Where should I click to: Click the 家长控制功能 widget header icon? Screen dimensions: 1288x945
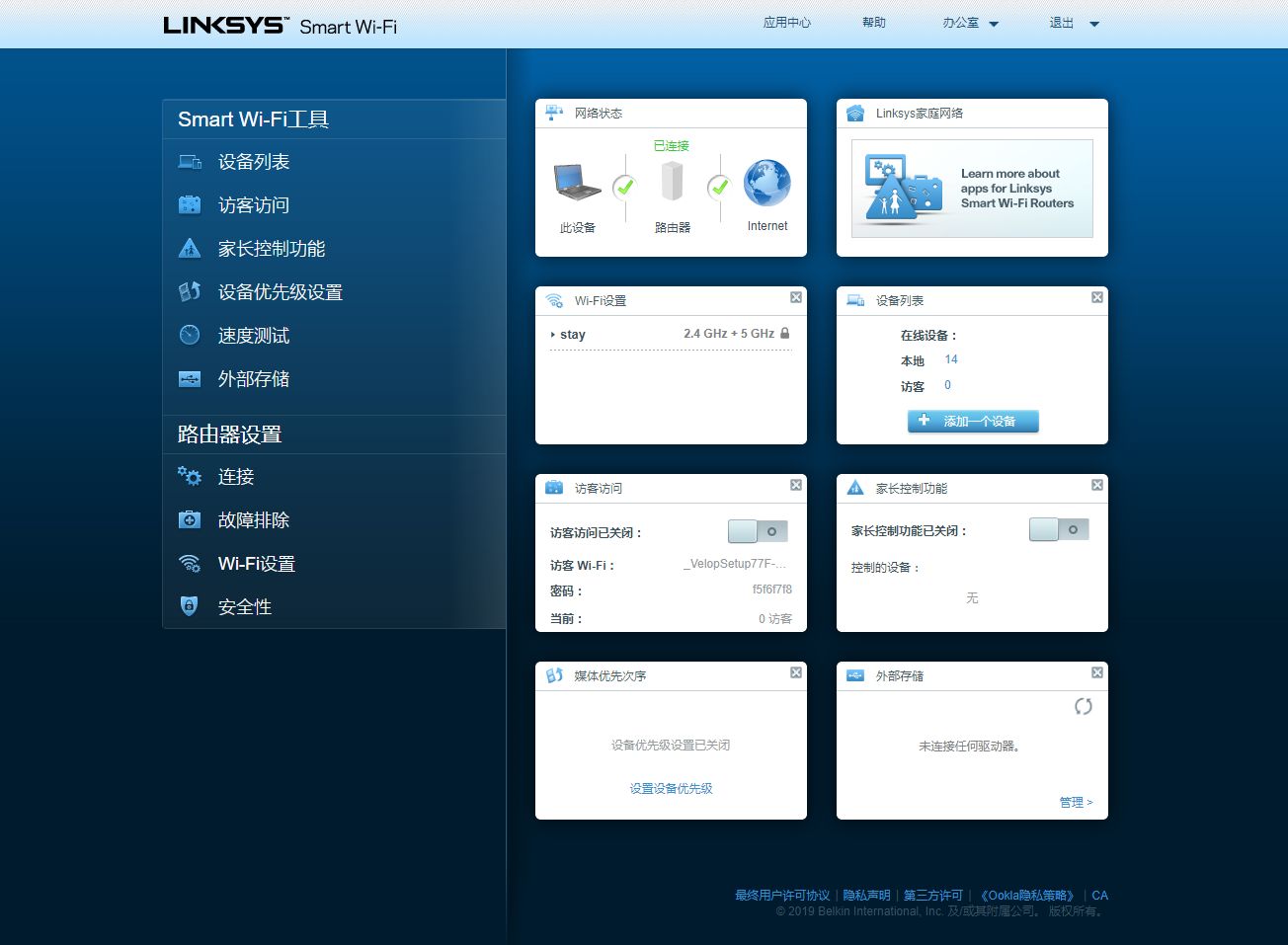coord(855,488)
